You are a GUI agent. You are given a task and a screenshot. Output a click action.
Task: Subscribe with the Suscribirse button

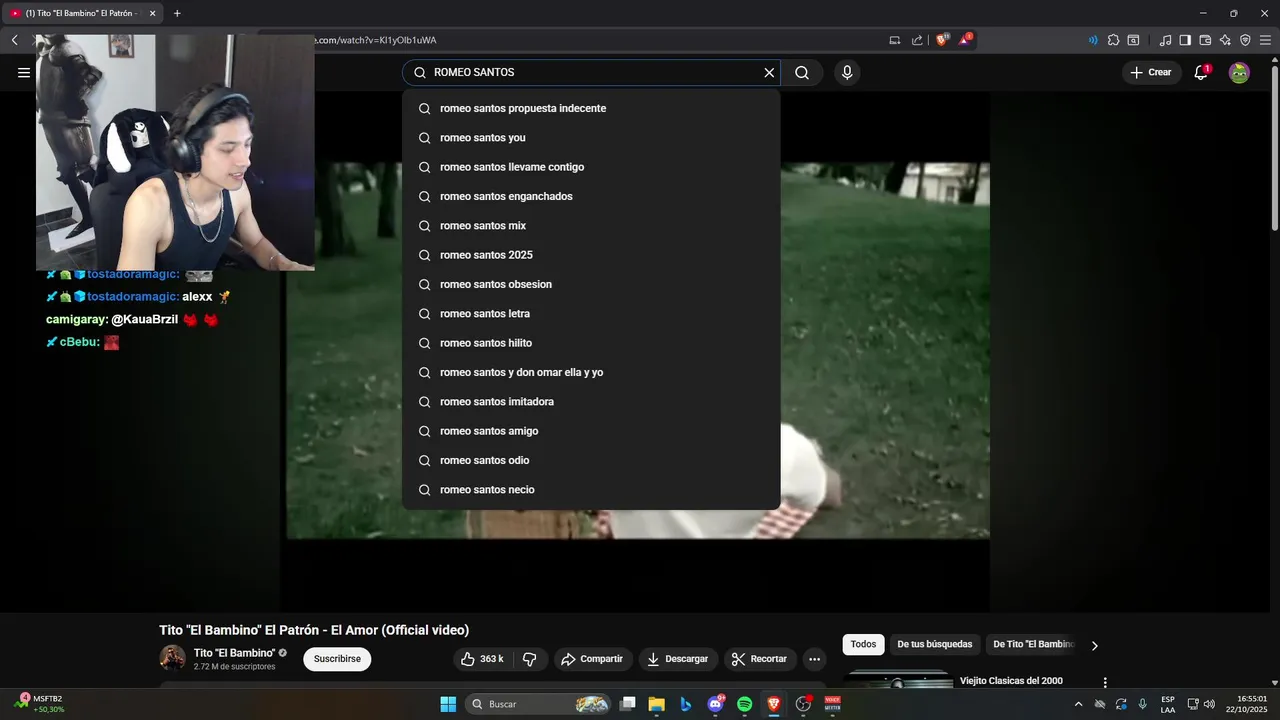tap(337, 659)
